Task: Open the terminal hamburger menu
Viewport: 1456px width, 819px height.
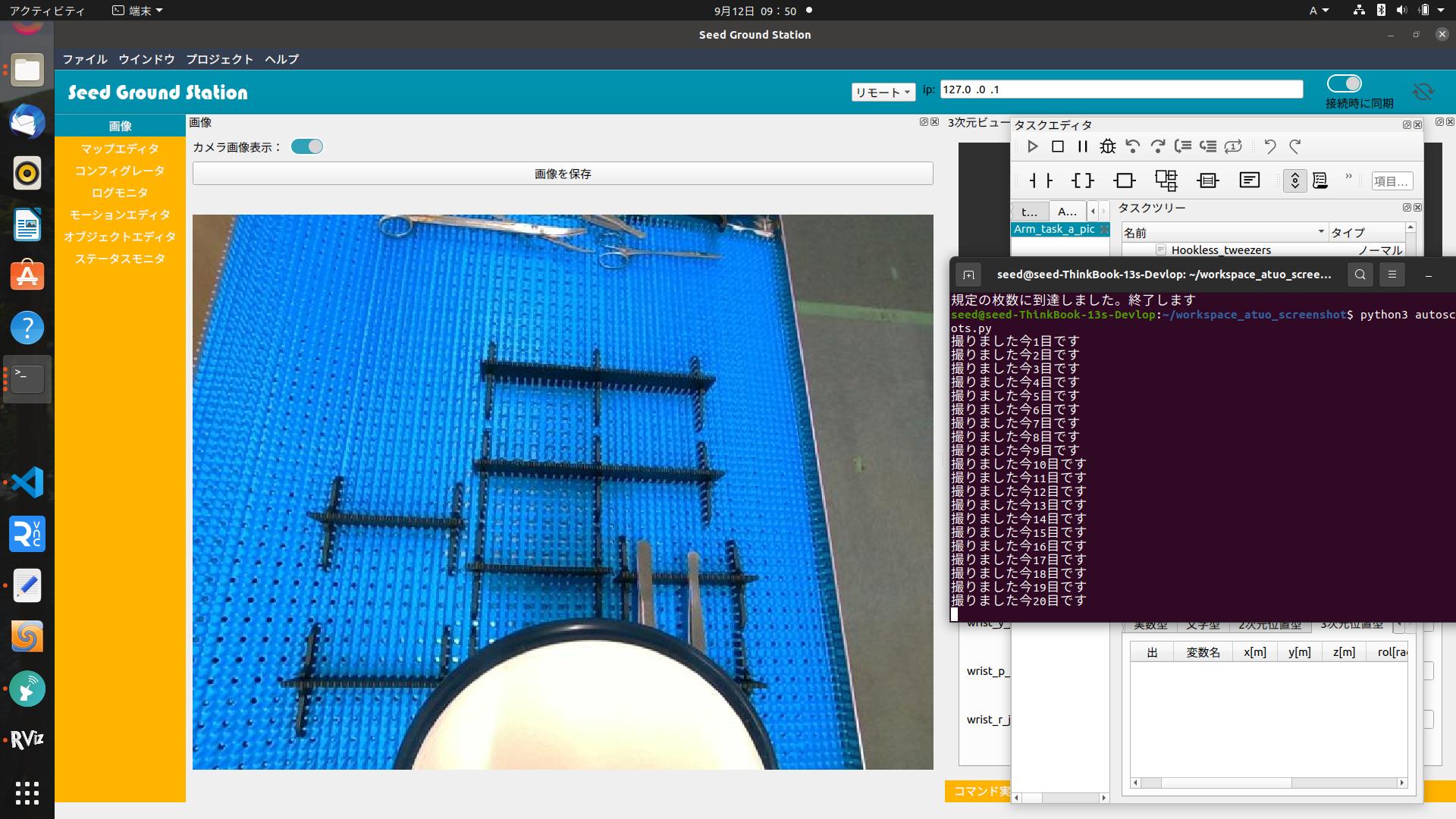Action: point(1392,275)
